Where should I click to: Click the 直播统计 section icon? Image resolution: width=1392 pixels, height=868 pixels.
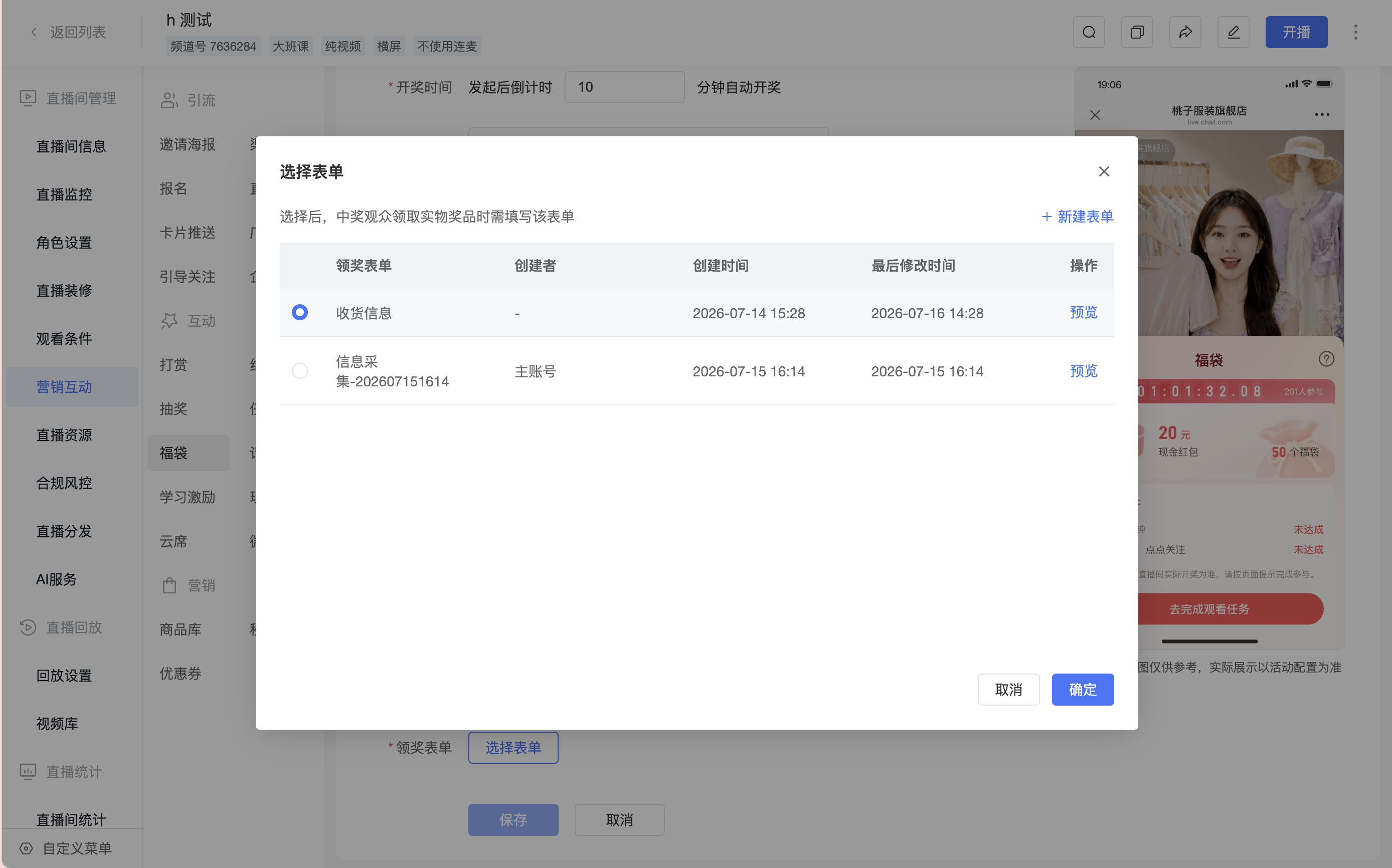tap(28, 772)
